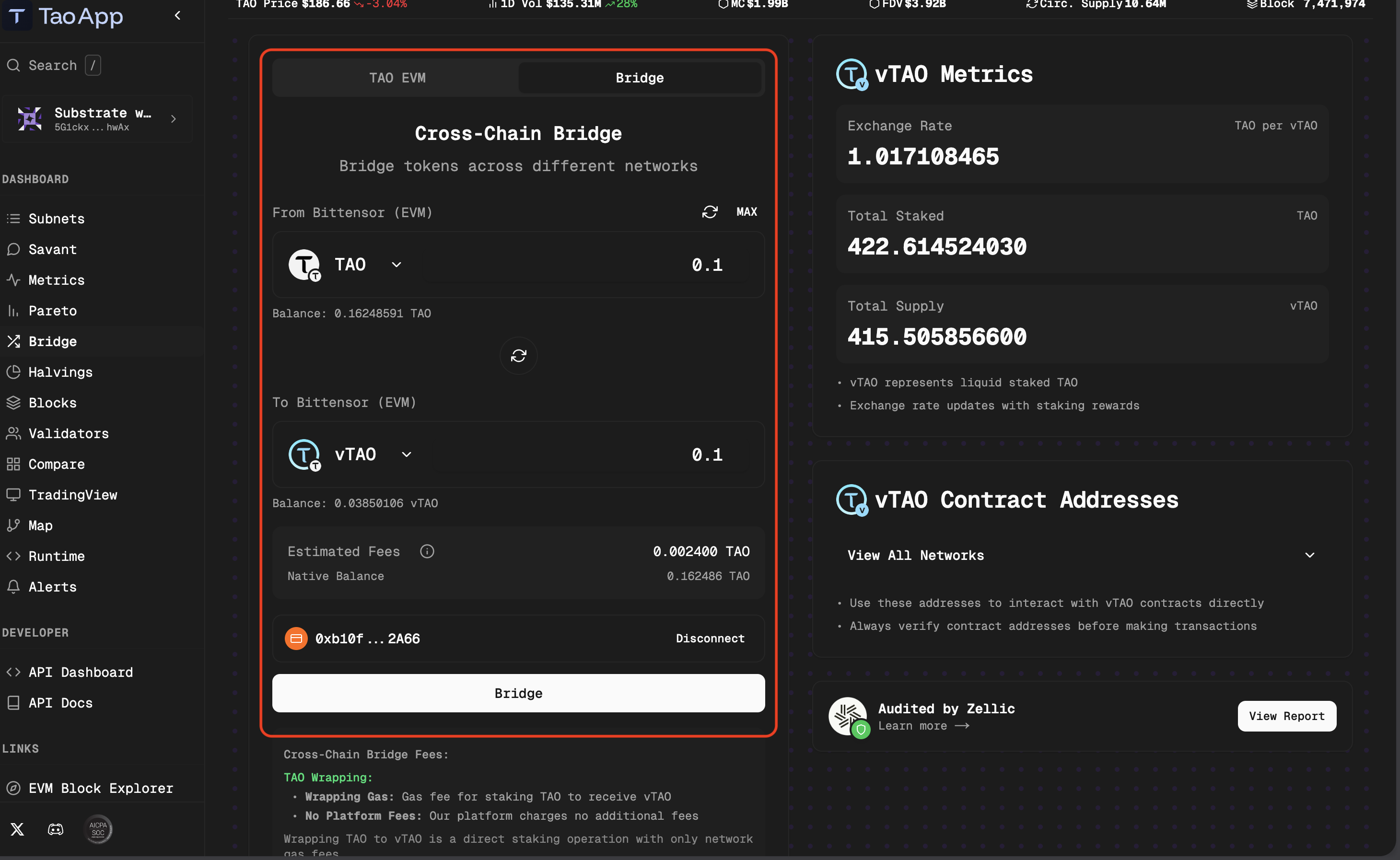Open Halvings from the sidebar menu
1400x860 pixels.
60,372
